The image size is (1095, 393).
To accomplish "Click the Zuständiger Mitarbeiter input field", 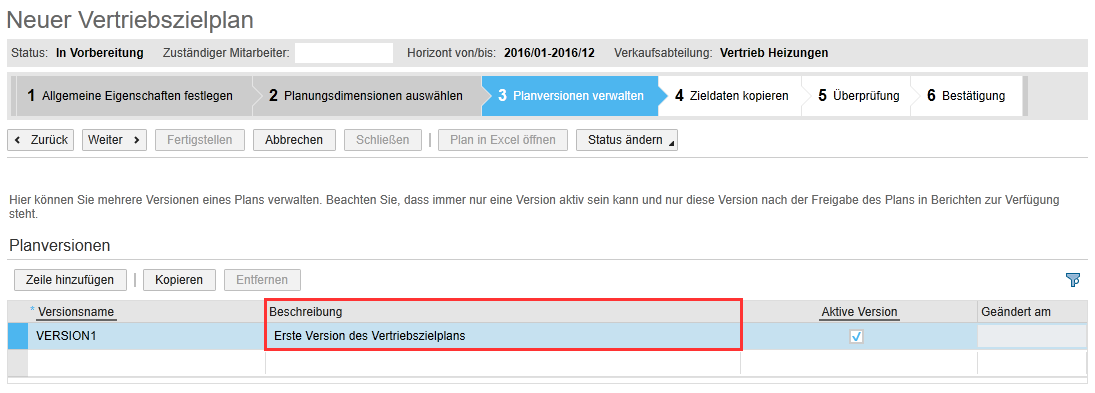I will point(344,53).
